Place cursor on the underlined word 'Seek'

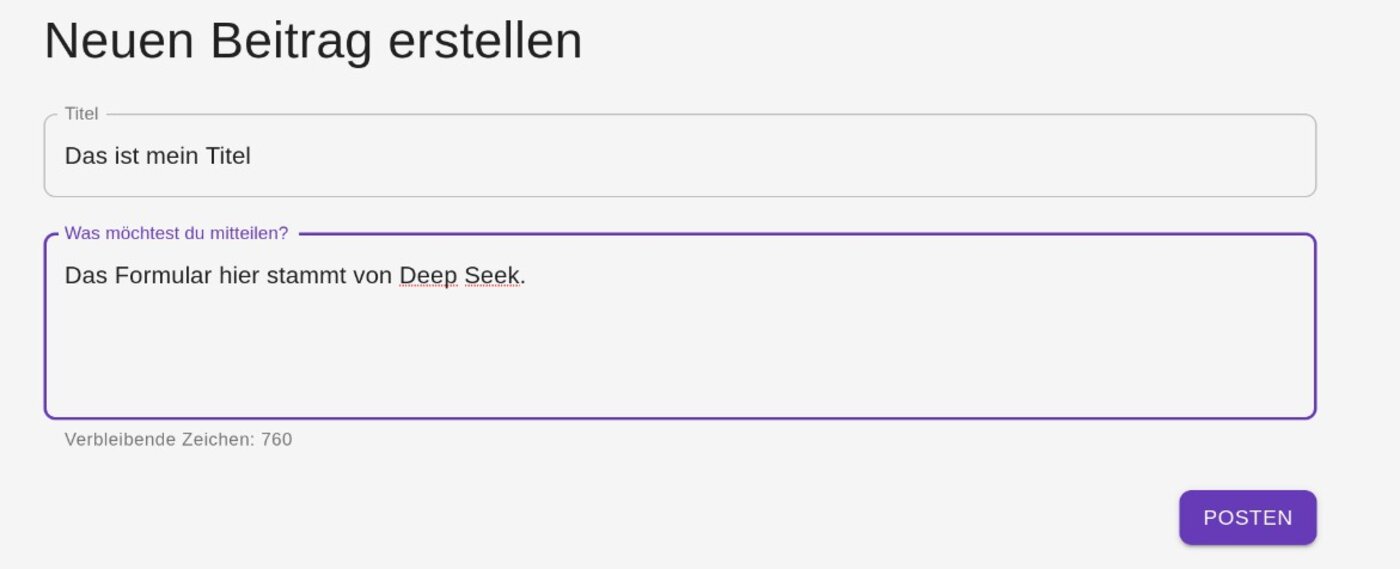point(492,276)
